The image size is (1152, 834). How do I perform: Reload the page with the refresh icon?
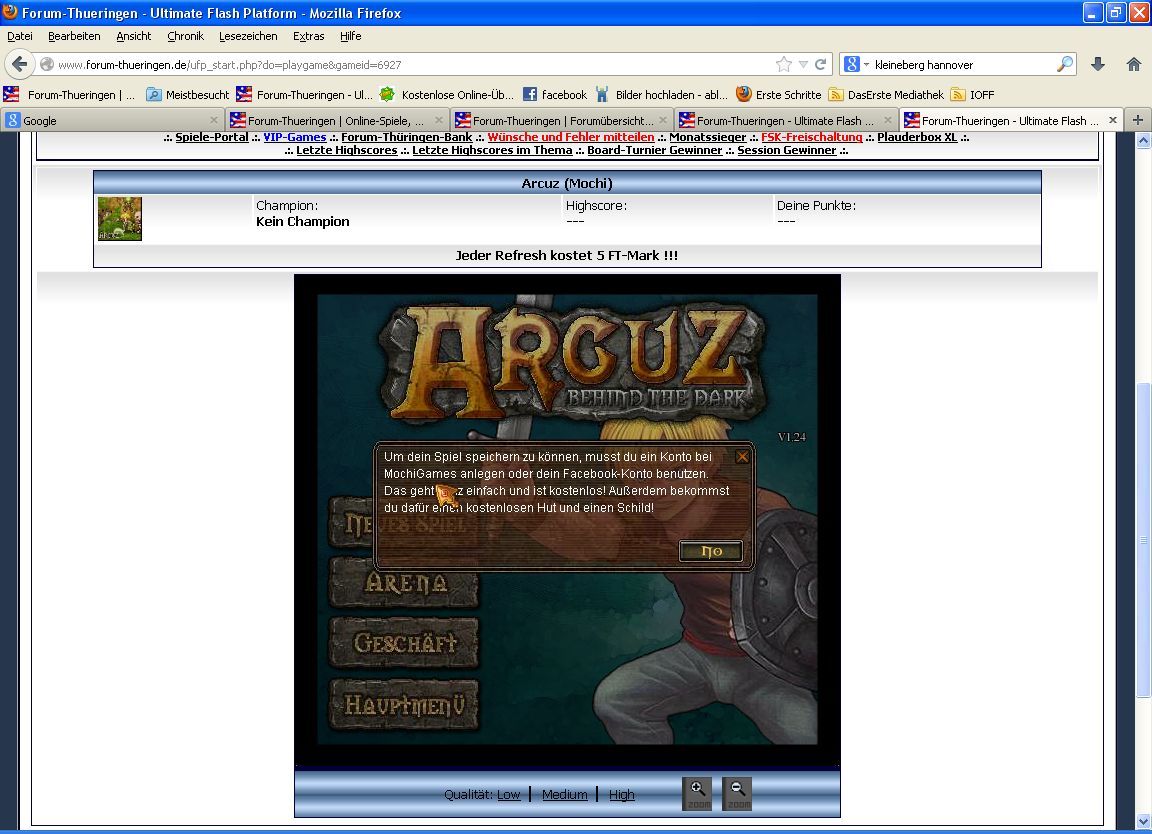tap(821, 65)
